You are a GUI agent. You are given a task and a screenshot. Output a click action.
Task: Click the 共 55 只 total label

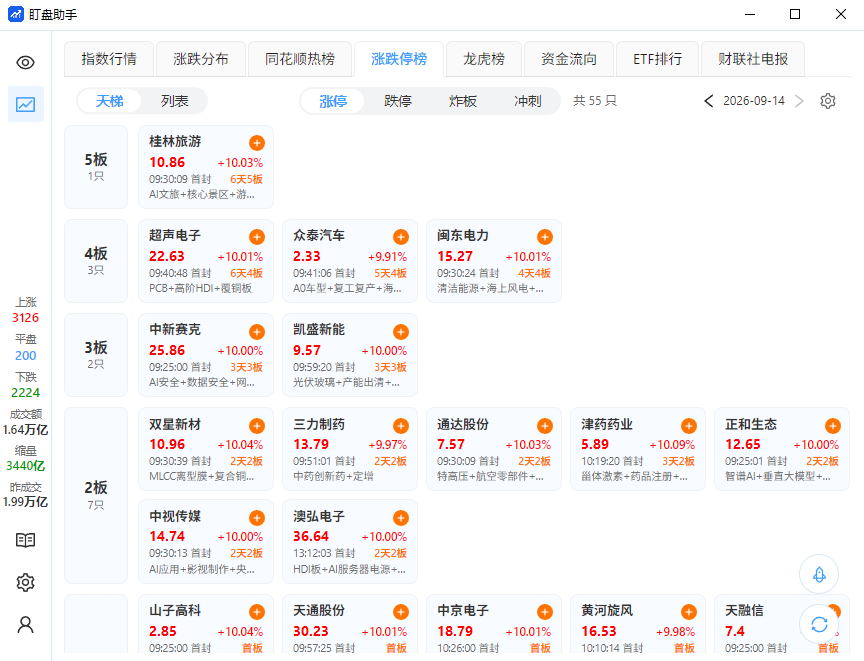(x=595, y=101)
